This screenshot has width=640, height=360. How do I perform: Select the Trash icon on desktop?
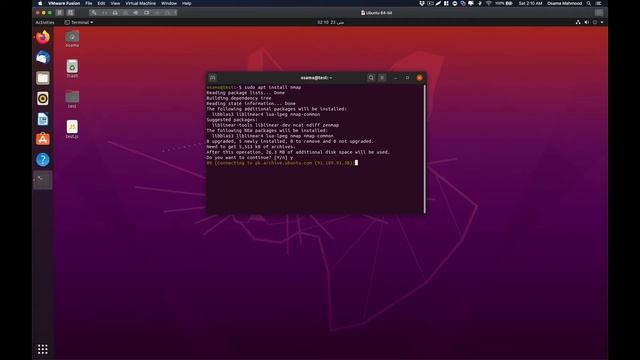[72, 69]
